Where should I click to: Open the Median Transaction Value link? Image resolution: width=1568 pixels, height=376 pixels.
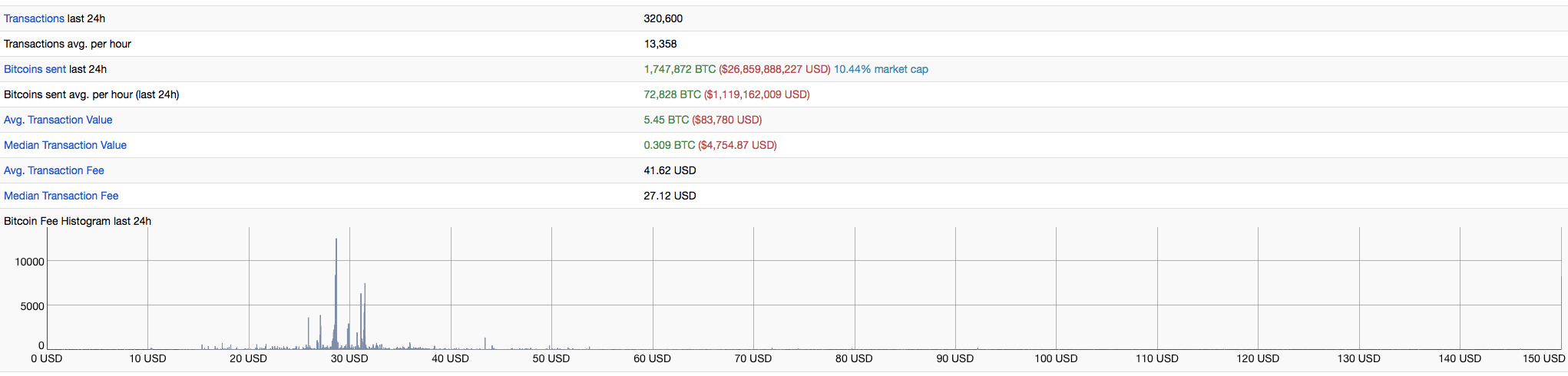tap(65, 145)
